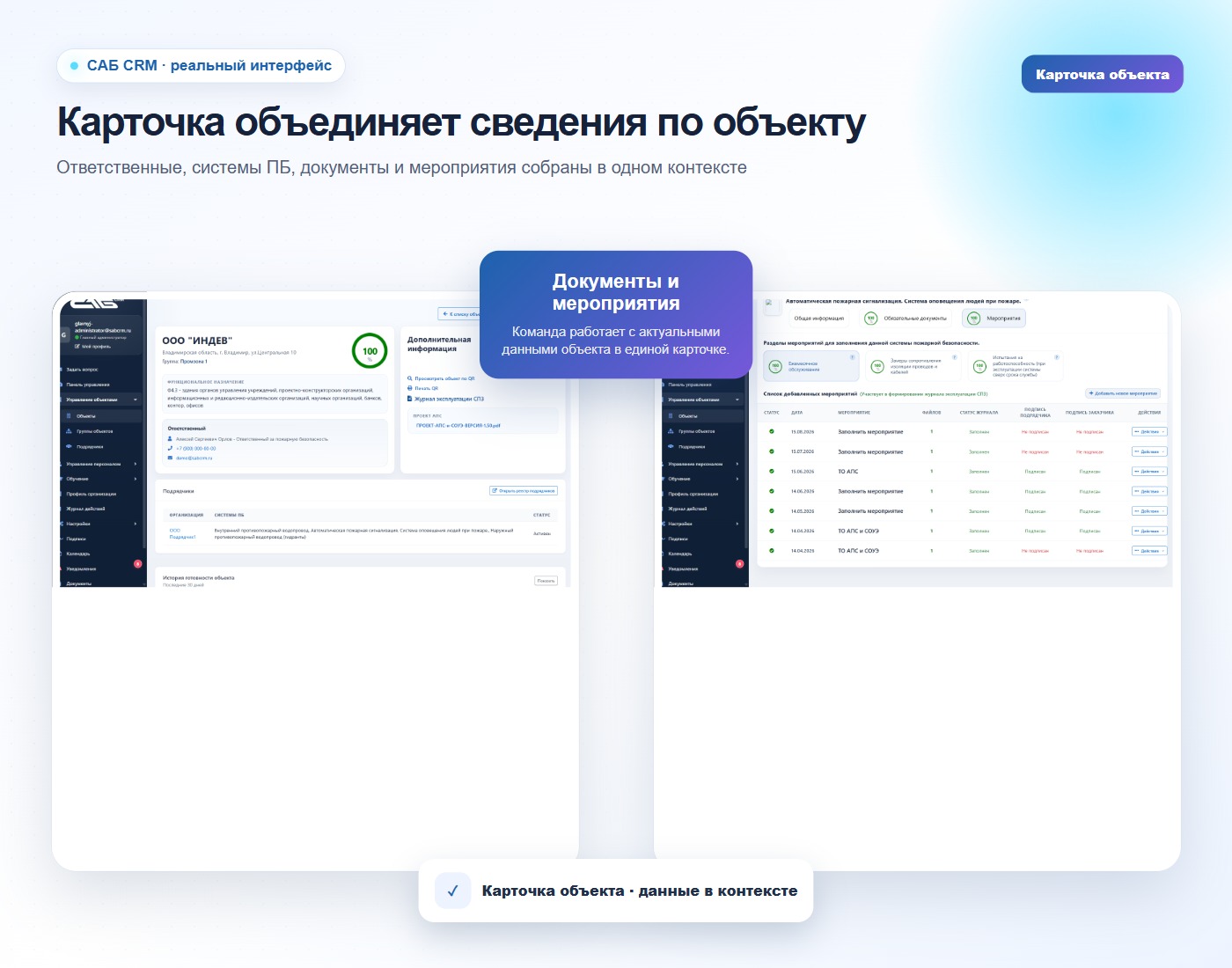Expand Настройки in the object card sidebar

[136, 524]
